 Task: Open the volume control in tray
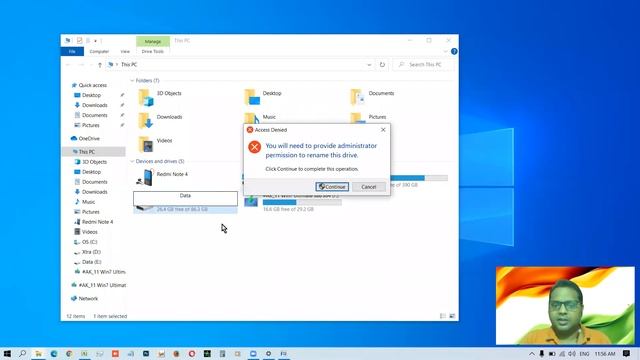point(572,353)
